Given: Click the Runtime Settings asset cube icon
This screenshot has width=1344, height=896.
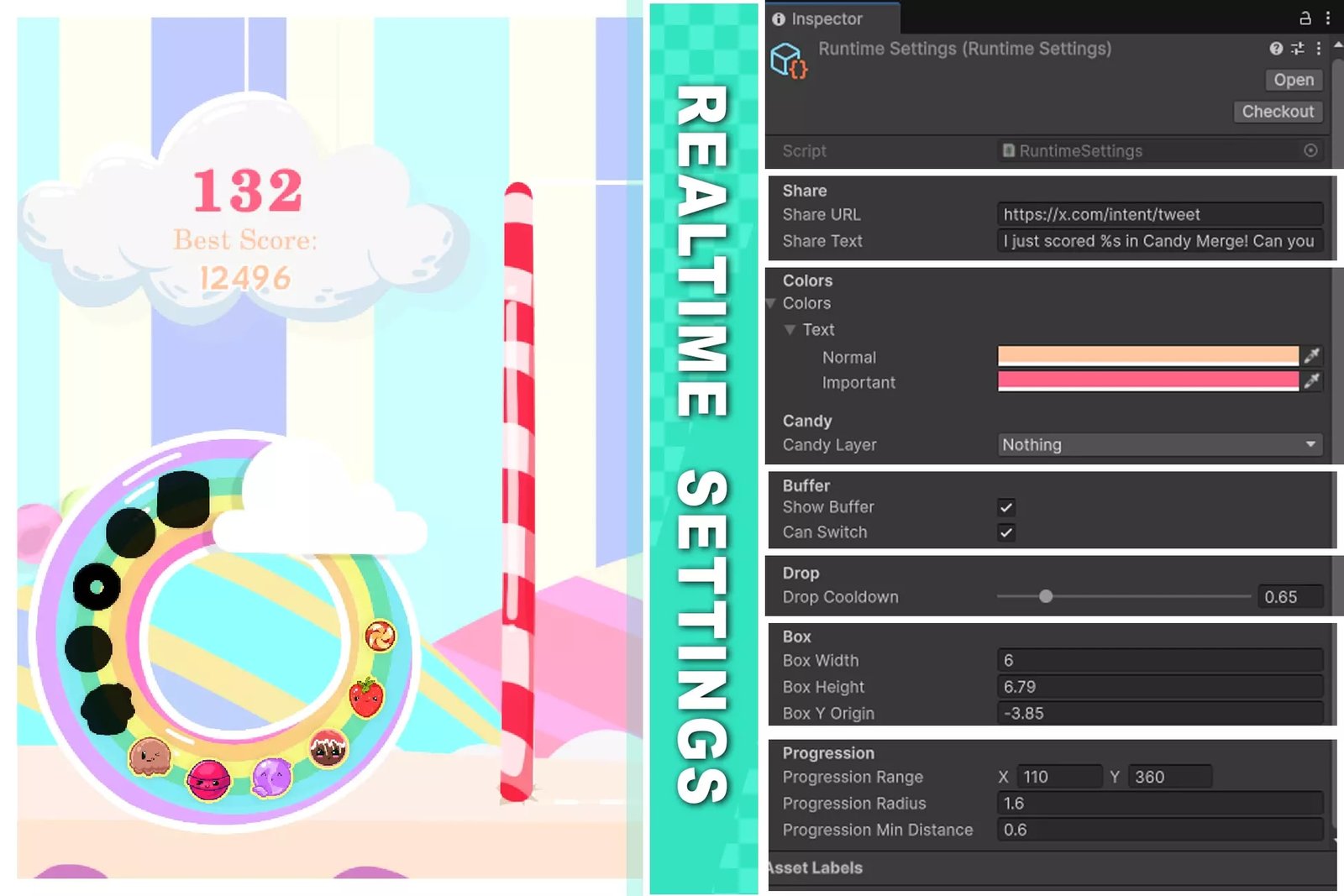Looking at the screenshot, I should [788, 60].
